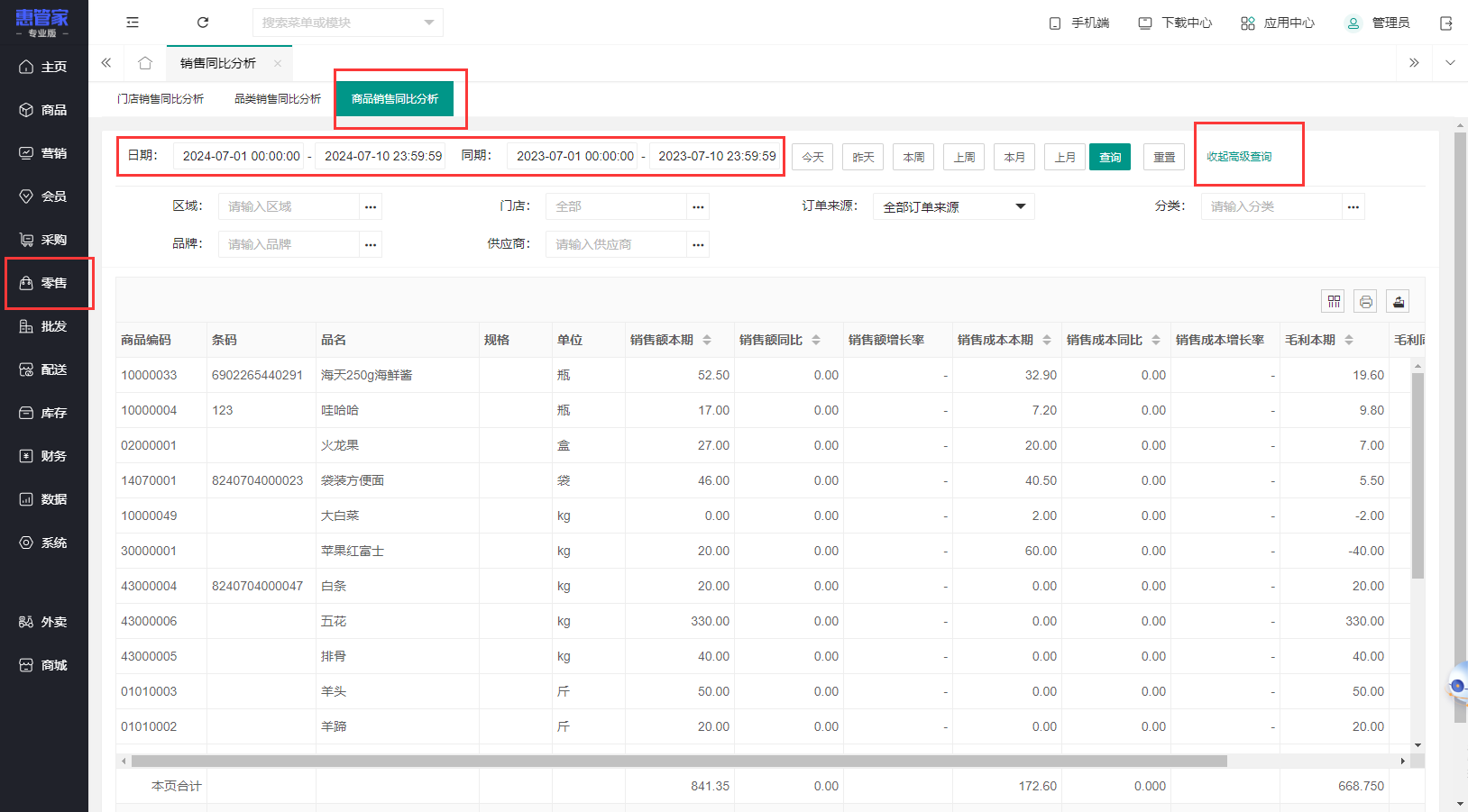Click the export icon above the table
Image resolution: width=1468 pixels, height=812 pixels.
click(x=1399, y=302)
